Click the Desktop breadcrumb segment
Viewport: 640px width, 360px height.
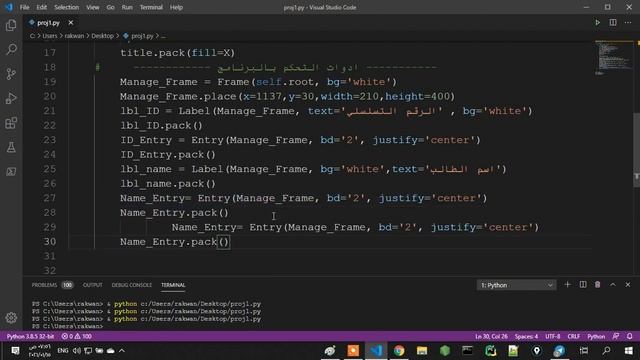(x=102, y=36)
